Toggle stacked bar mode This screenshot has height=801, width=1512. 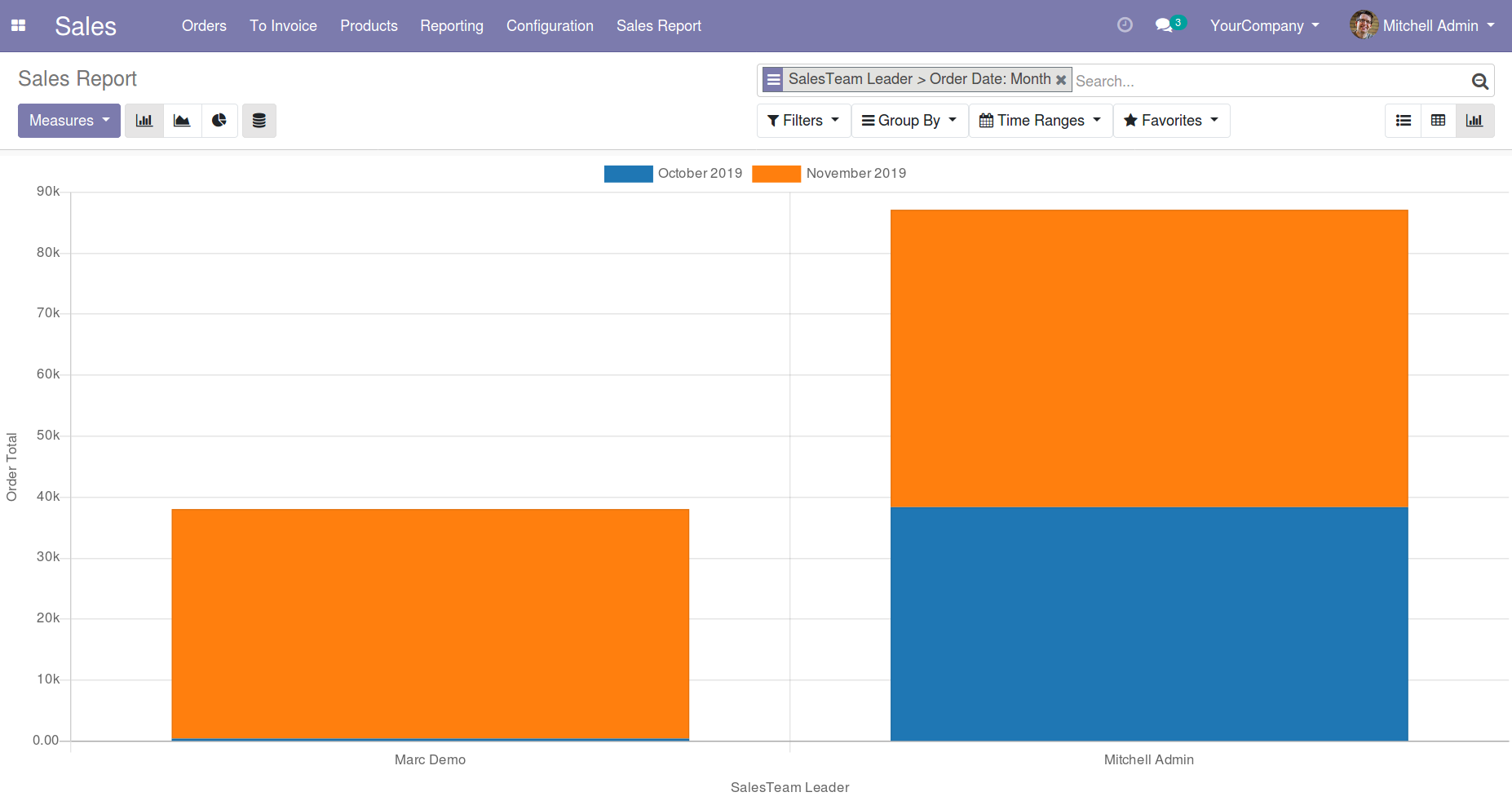pos(259,120)
